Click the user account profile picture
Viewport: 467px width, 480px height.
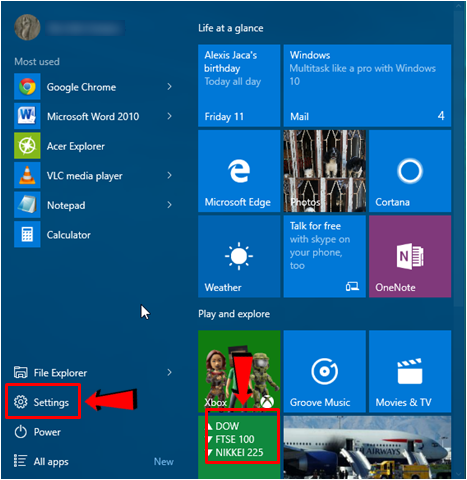click(x=27, y=27)
